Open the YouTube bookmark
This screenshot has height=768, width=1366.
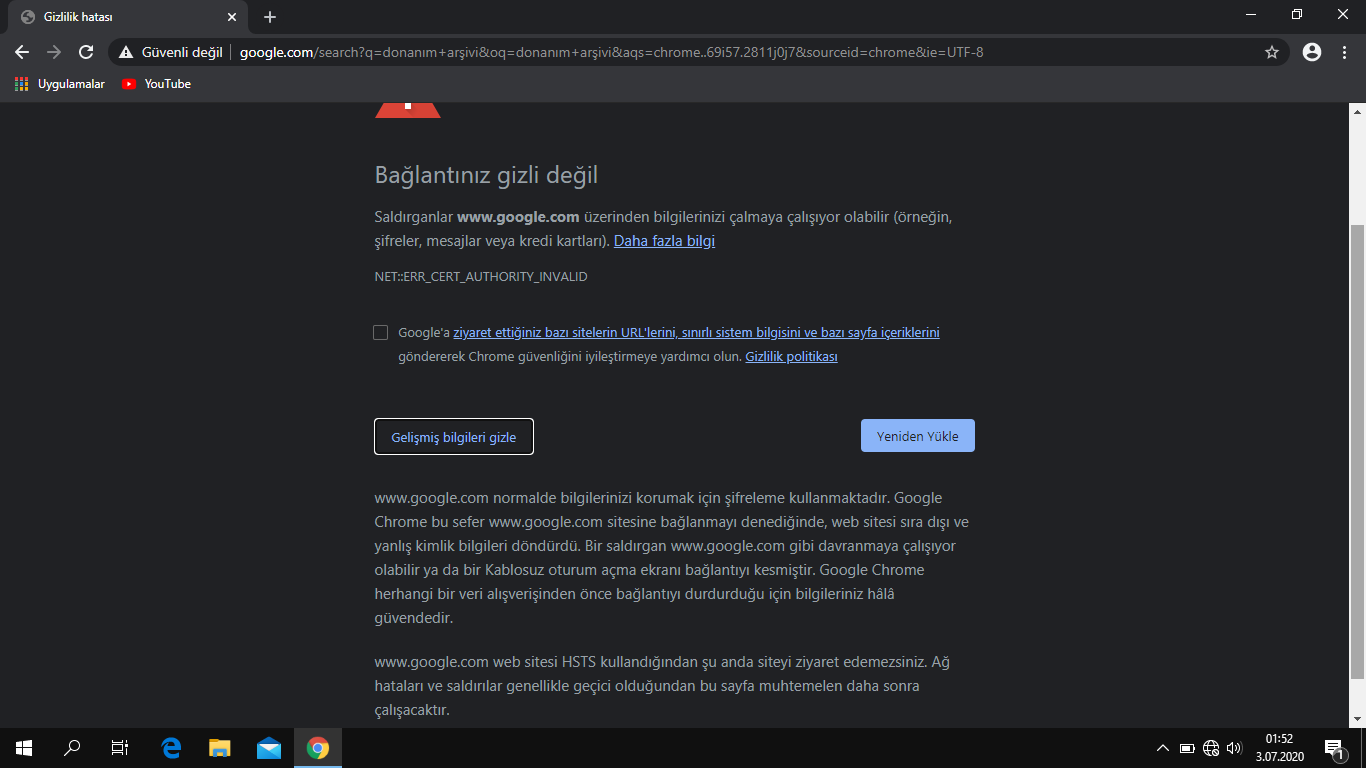[156, 84]
